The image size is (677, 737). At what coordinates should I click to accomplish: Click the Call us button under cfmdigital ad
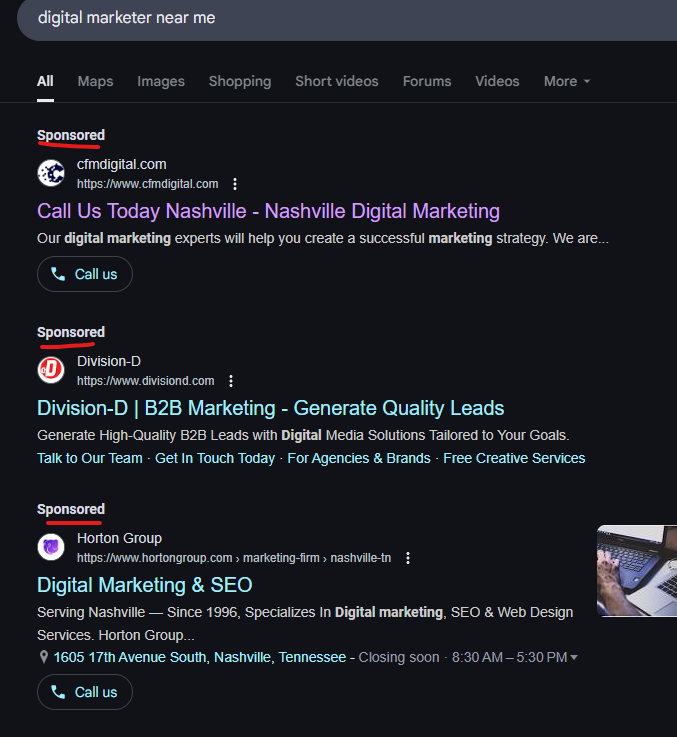85,274
